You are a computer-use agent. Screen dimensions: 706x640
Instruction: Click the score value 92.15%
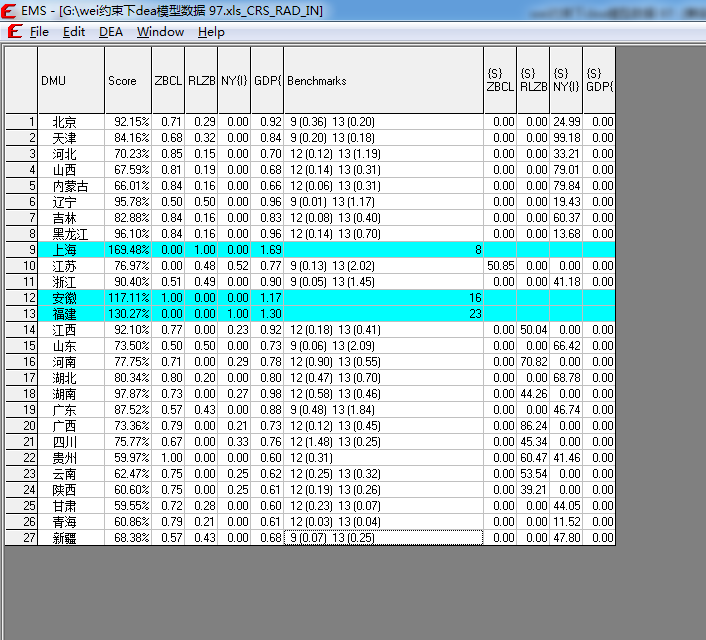pyautogui.click(x=128, y=122)
